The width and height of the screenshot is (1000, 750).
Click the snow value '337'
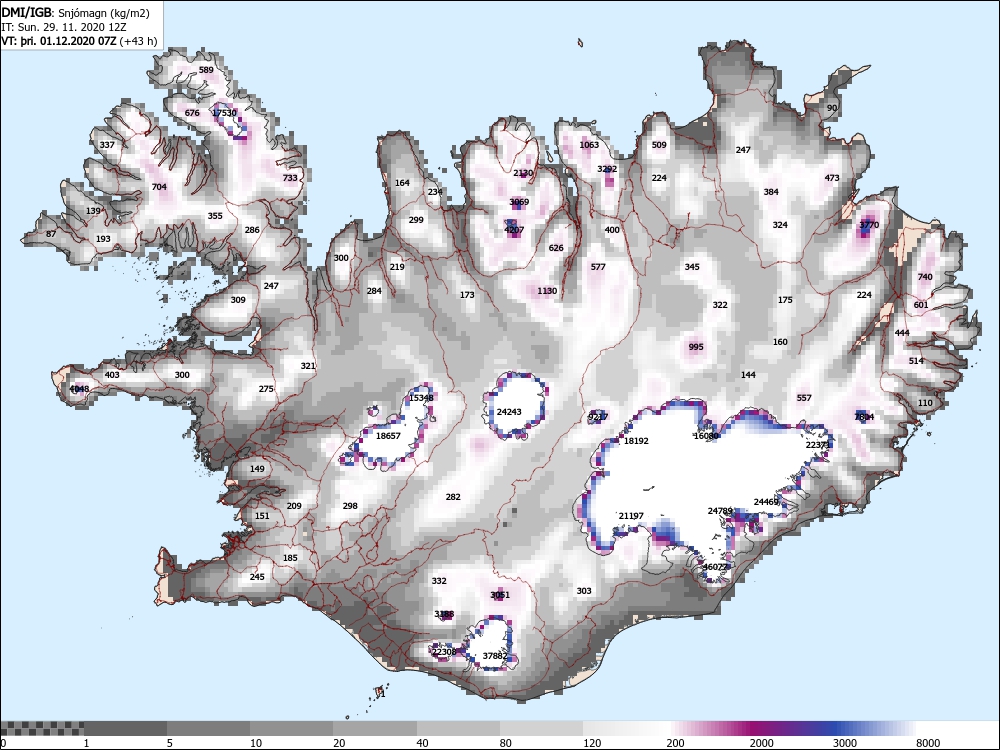click(x=107, y=145)
